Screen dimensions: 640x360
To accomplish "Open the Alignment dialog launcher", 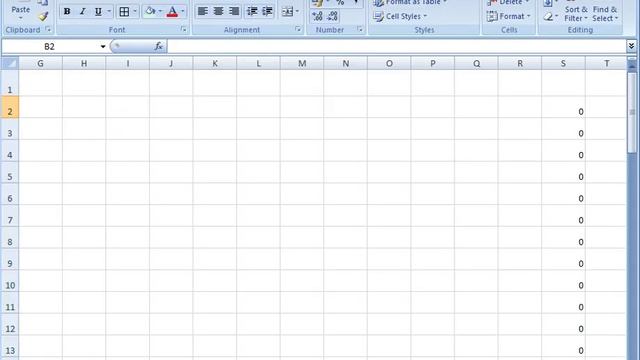I will (x=298, y=29).
